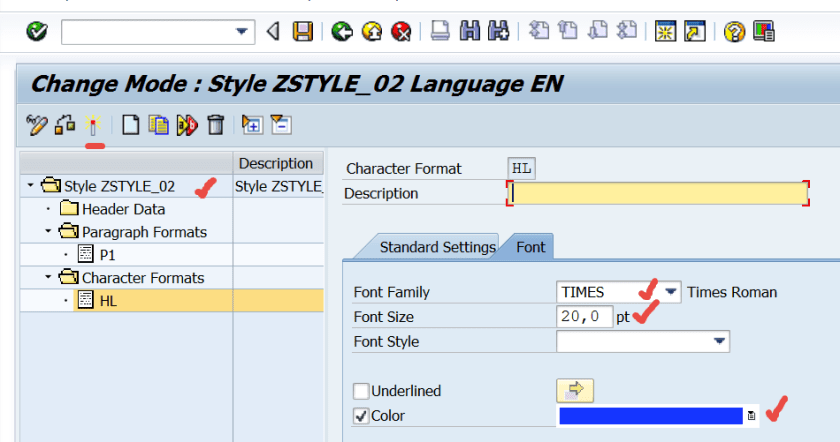Click the Description input field
Image resolution: width=840 pixels, height=442 pixels.
pyautogui.click(x=660, y=193)
